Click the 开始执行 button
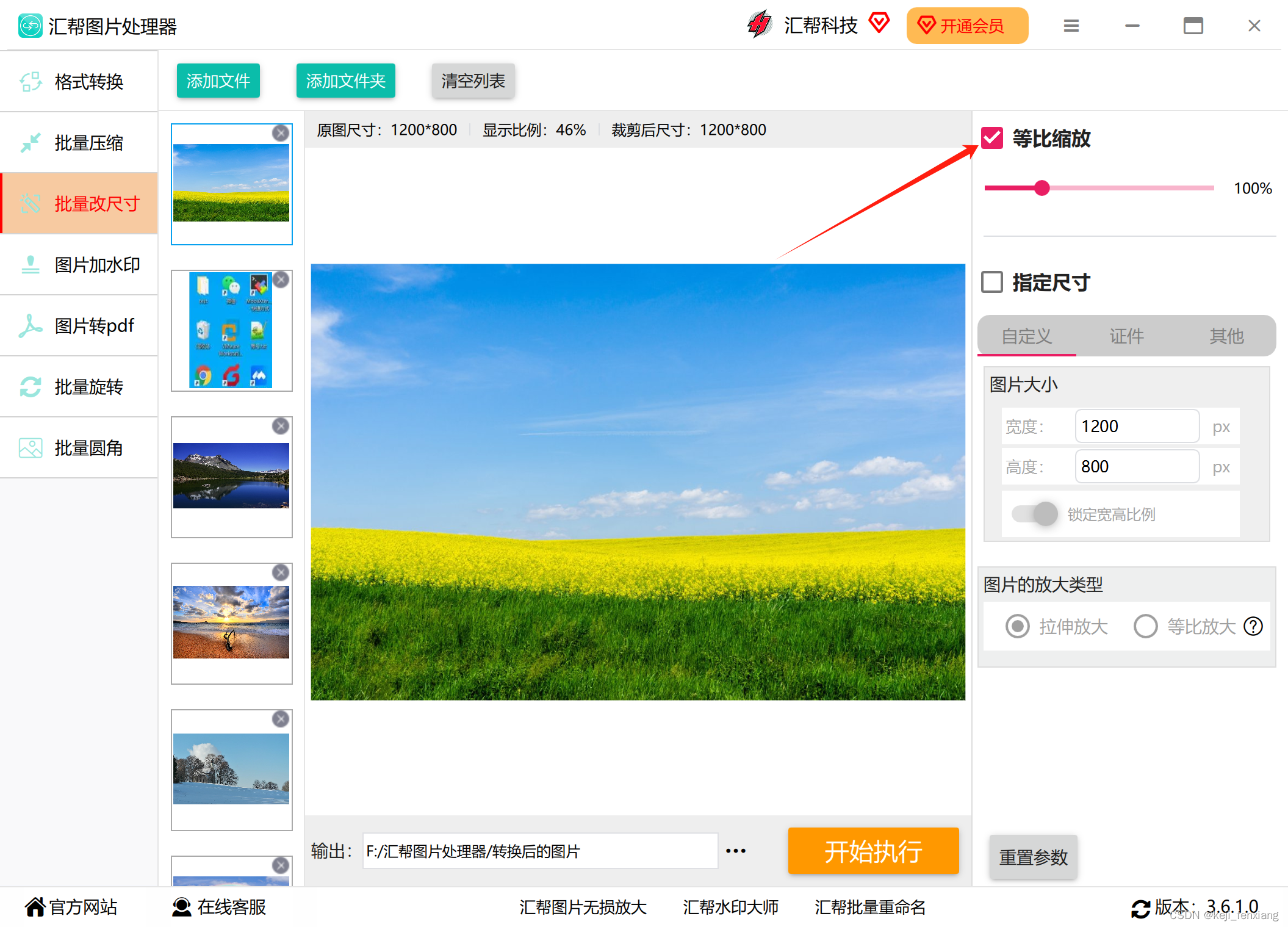Viewport: 1288px width, 927px height. click(874, 851)
